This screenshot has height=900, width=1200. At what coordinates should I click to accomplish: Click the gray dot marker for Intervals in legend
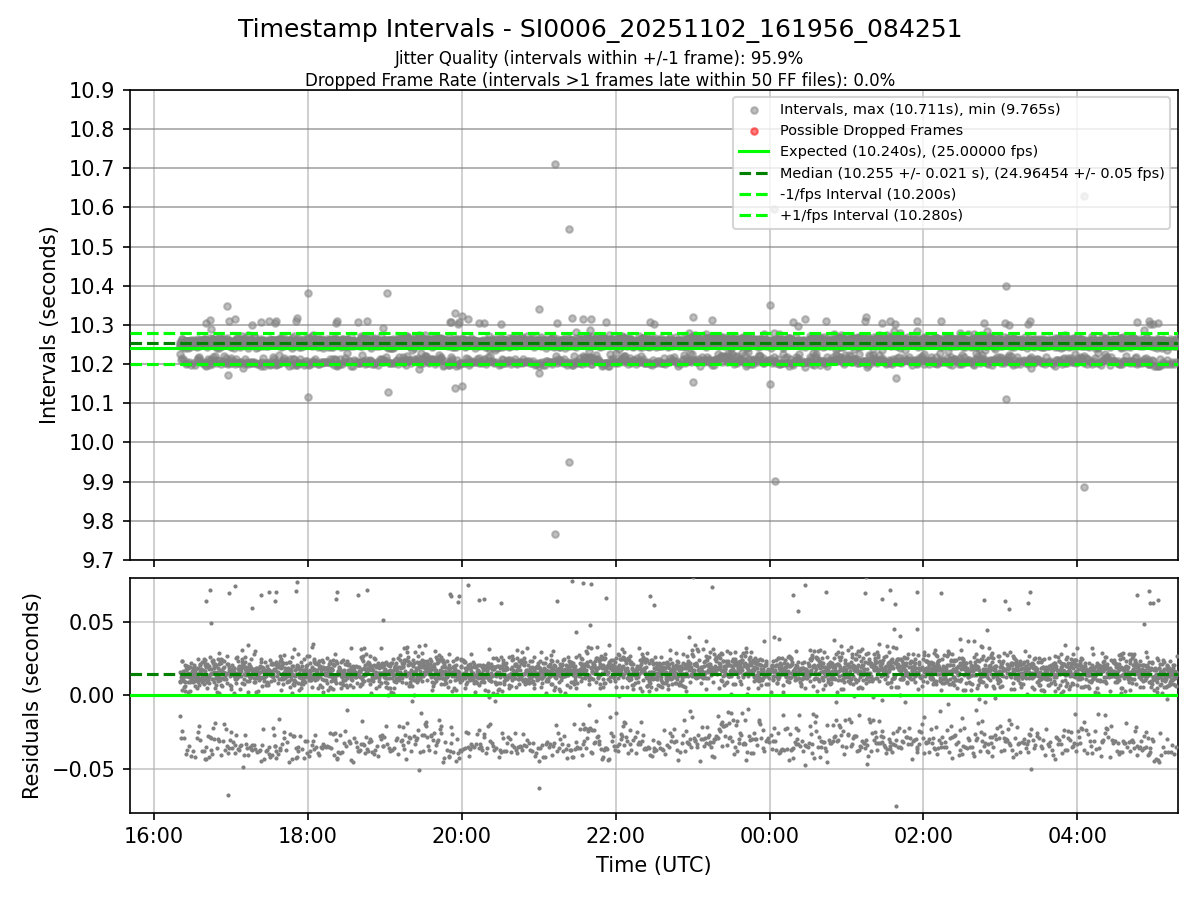click(x=754, y=110)
